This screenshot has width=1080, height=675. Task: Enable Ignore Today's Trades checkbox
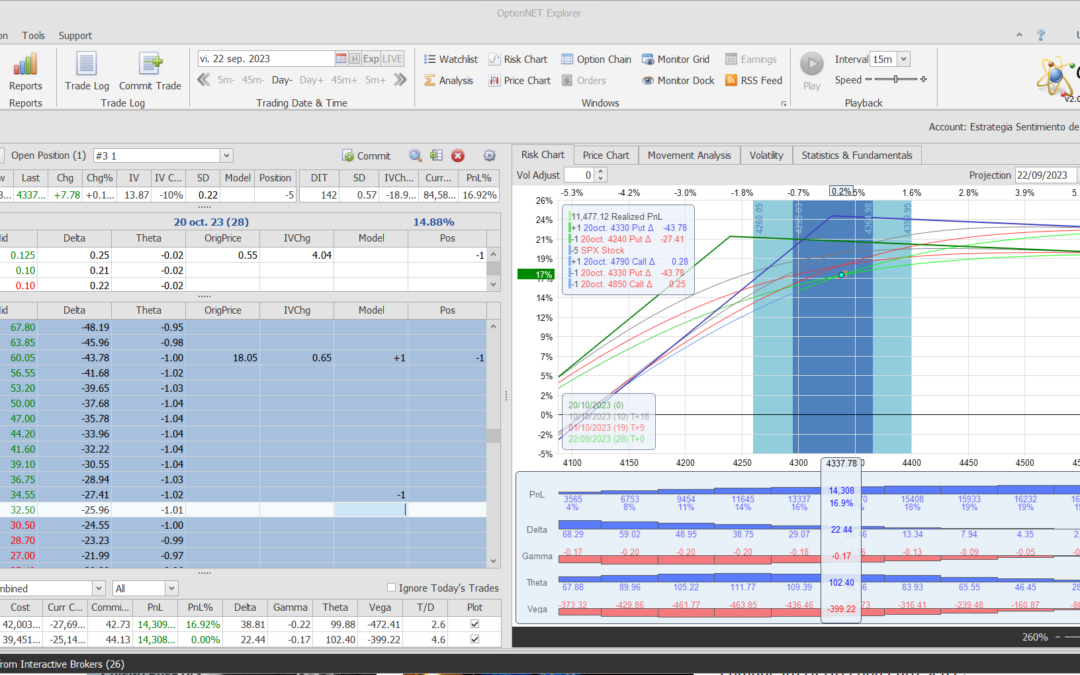click(x=392, y=587)
